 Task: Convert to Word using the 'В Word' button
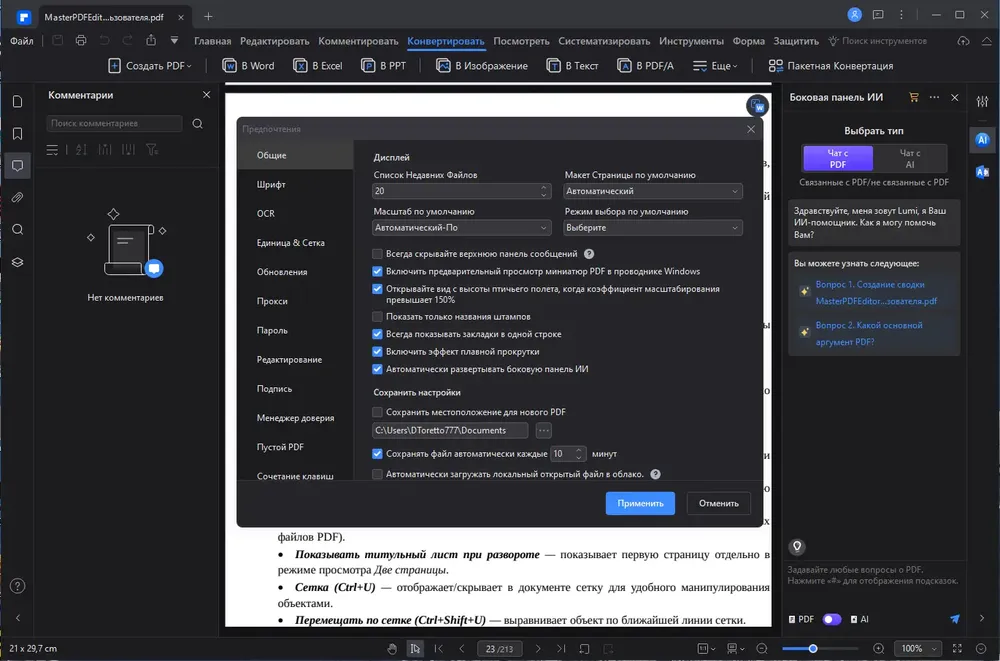tap(249, 66)
